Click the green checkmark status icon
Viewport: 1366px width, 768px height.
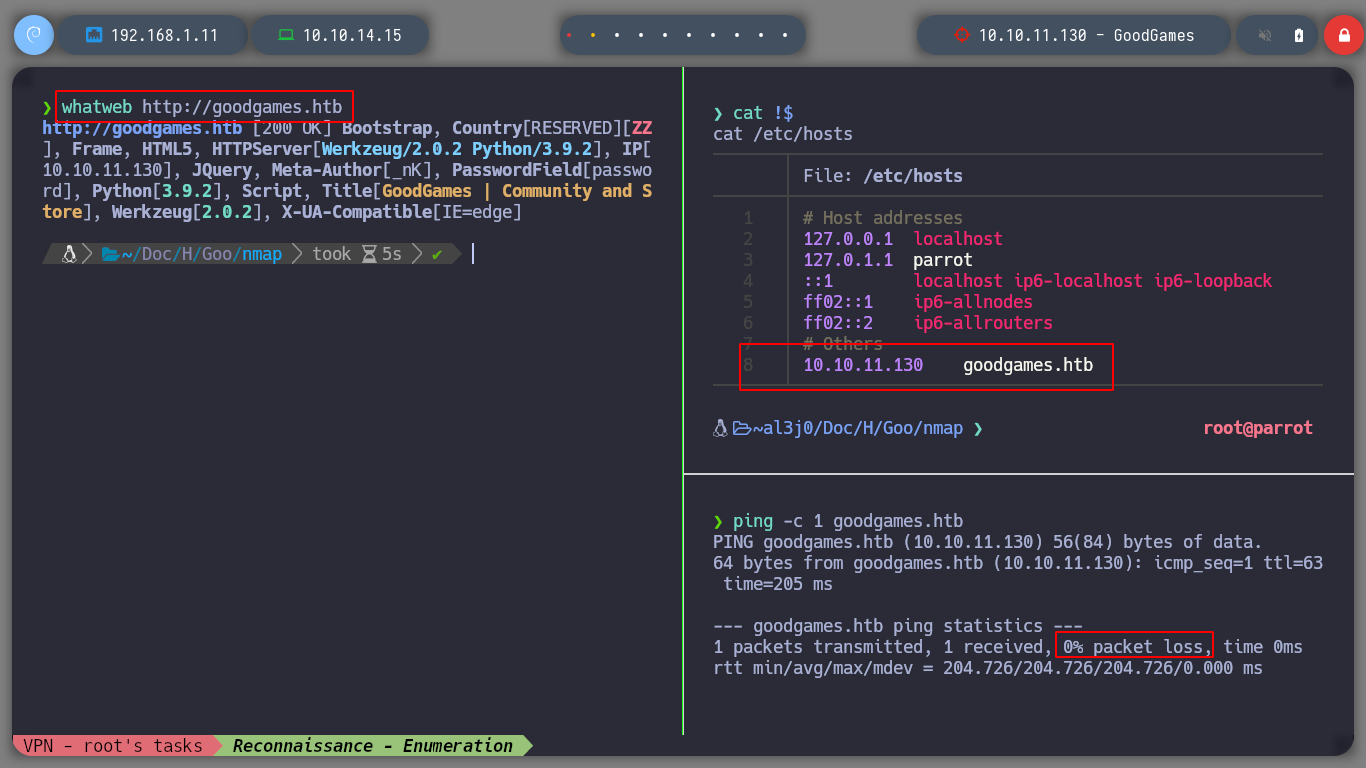click(x=437, y=254)
